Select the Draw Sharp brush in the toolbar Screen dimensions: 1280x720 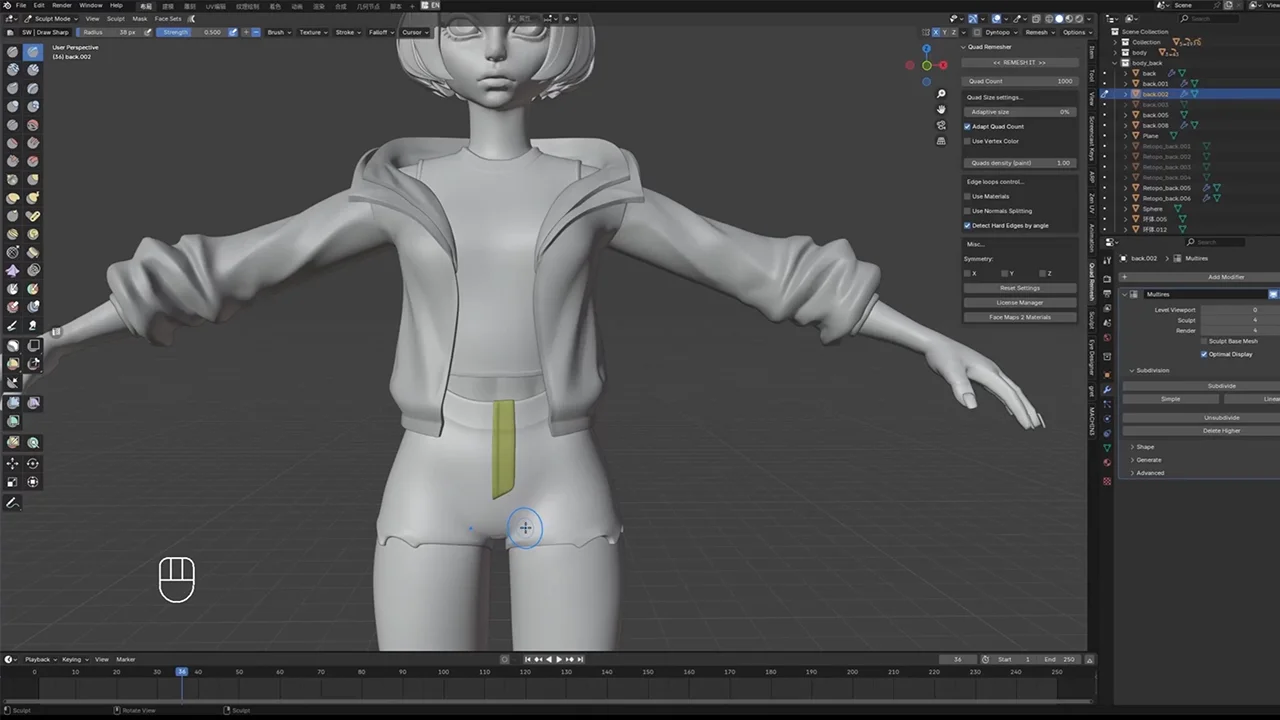click(33, 50)
